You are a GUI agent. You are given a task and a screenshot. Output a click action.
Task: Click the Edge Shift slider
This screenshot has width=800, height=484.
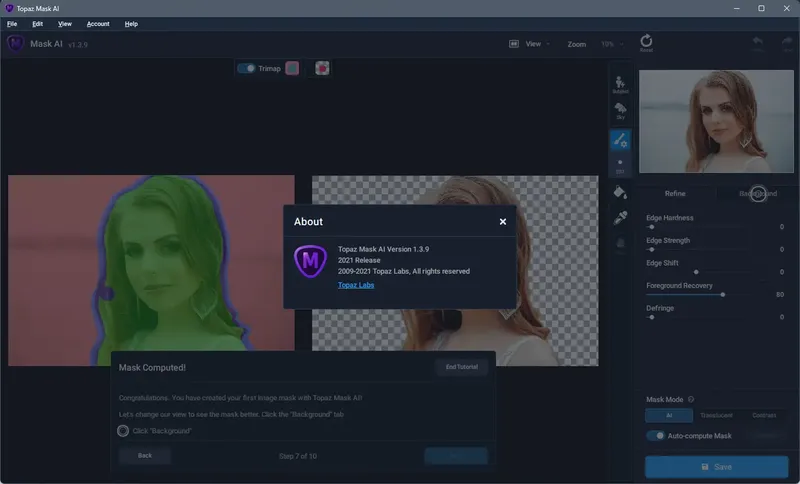click(694, 272)
